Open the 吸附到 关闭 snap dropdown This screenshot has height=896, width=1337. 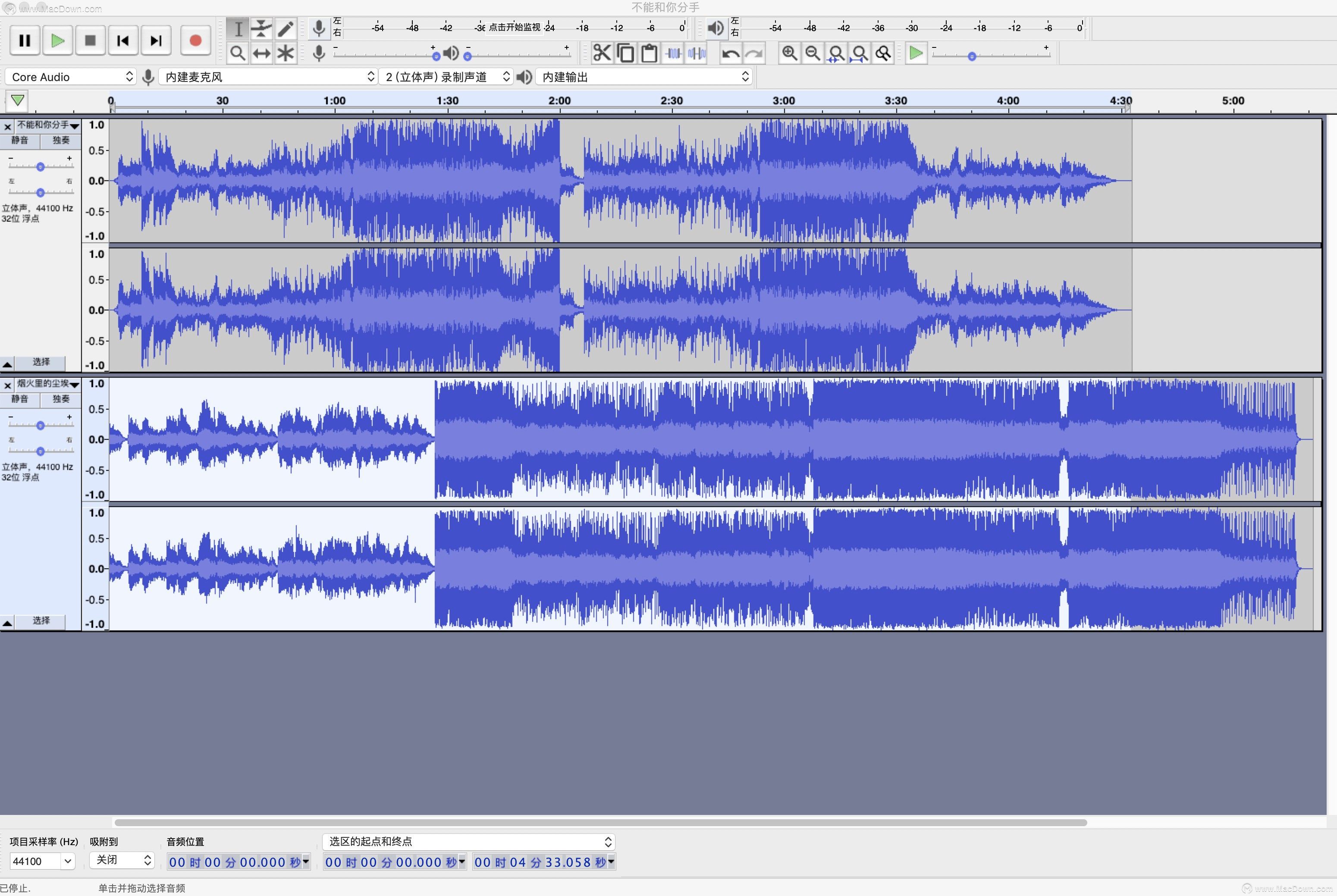click(122, 860)
